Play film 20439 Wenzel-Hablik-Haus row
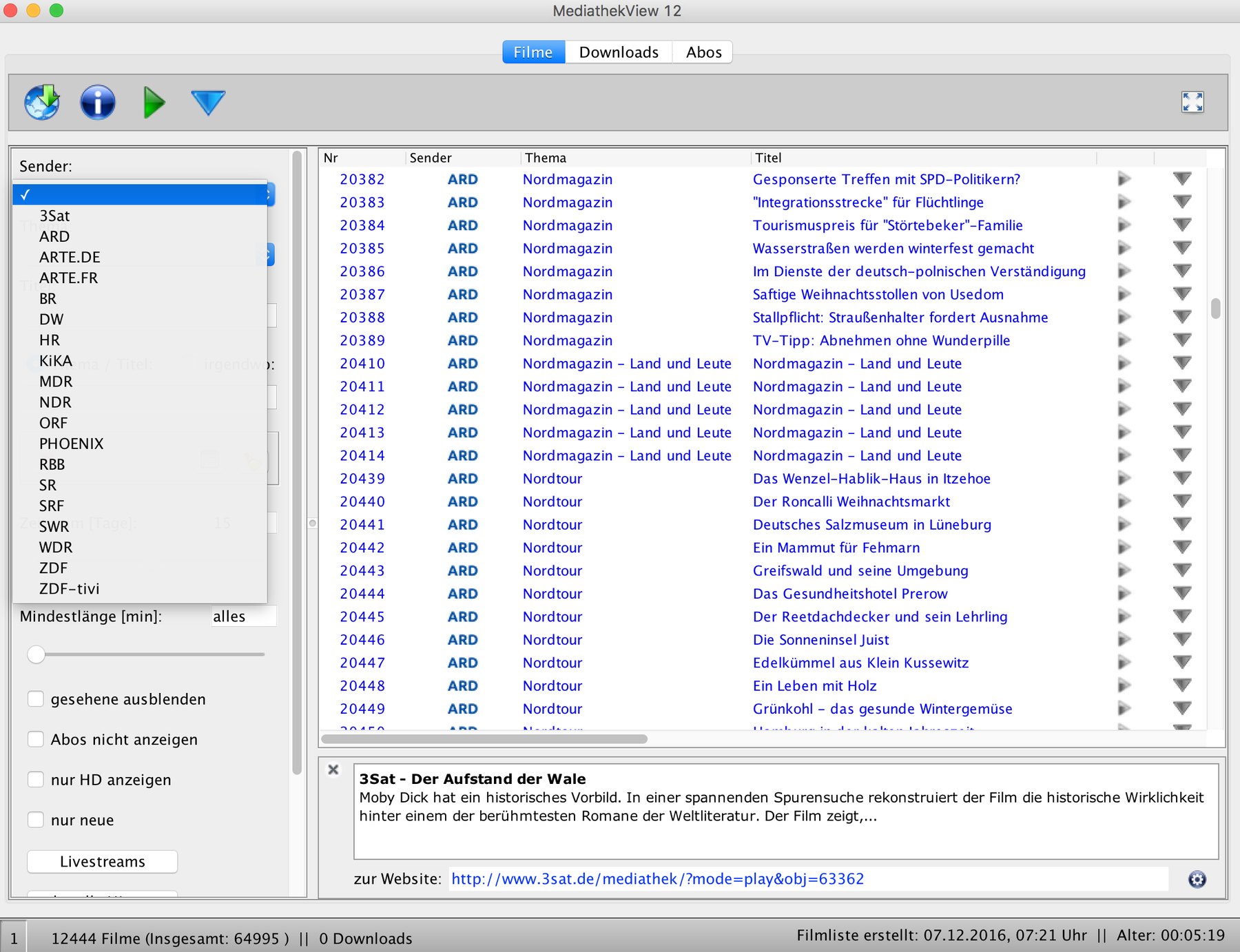The width and height of the screenshot is (1240, 952). (1124, 478)
